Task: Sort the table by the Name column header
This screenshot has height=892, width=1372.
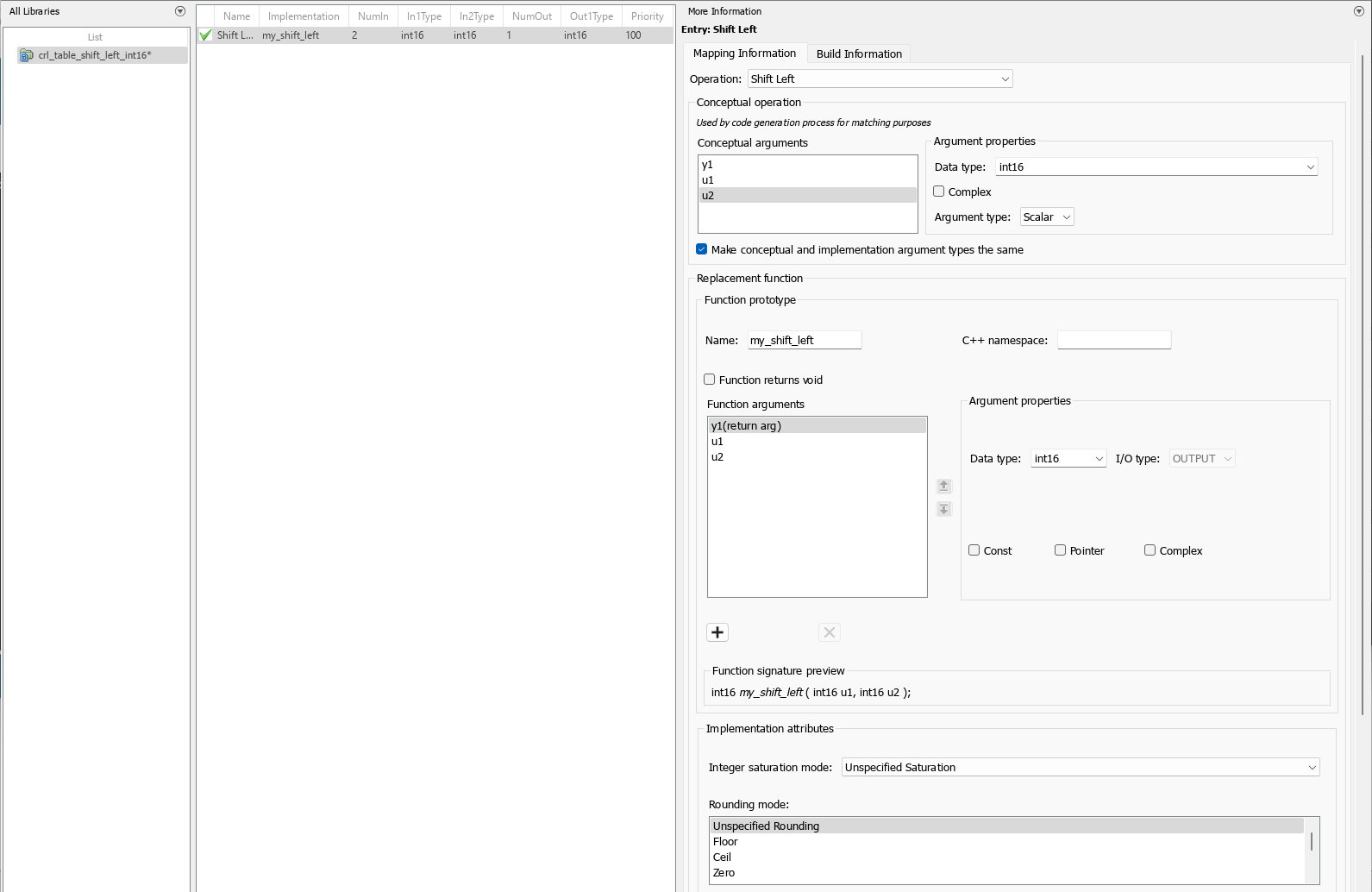Action: tap(236, 16)
